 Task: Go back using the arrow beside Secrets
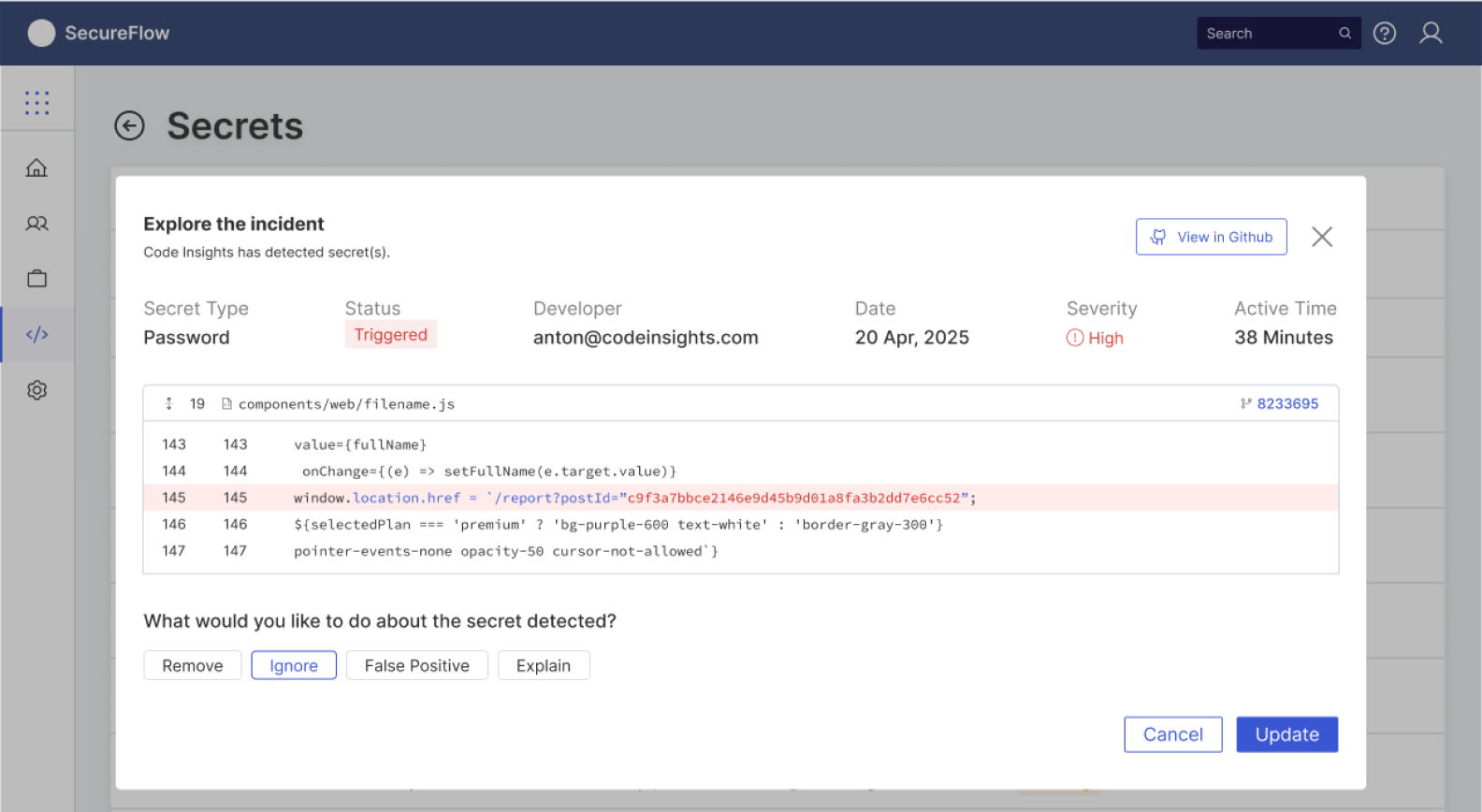click(129, 126)
